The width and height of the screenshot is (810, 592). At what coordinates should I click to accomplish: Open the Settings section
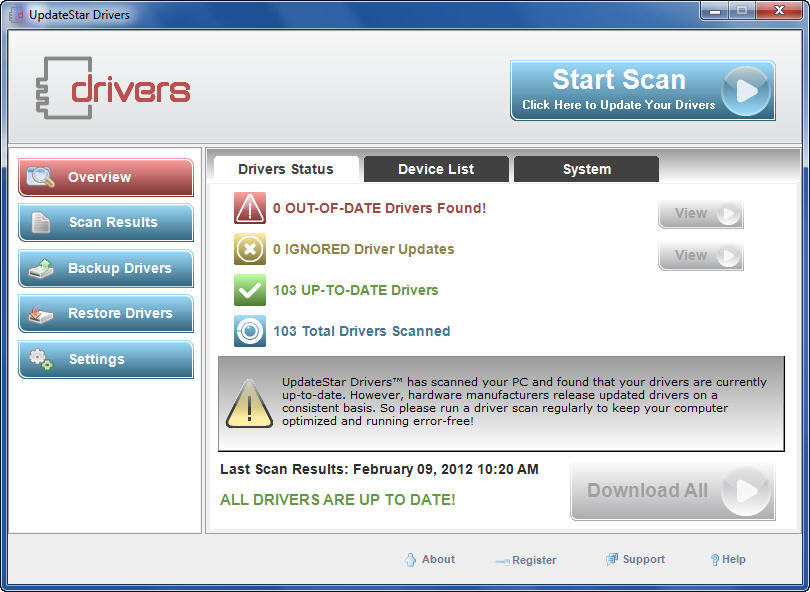(x=106, y=359)
